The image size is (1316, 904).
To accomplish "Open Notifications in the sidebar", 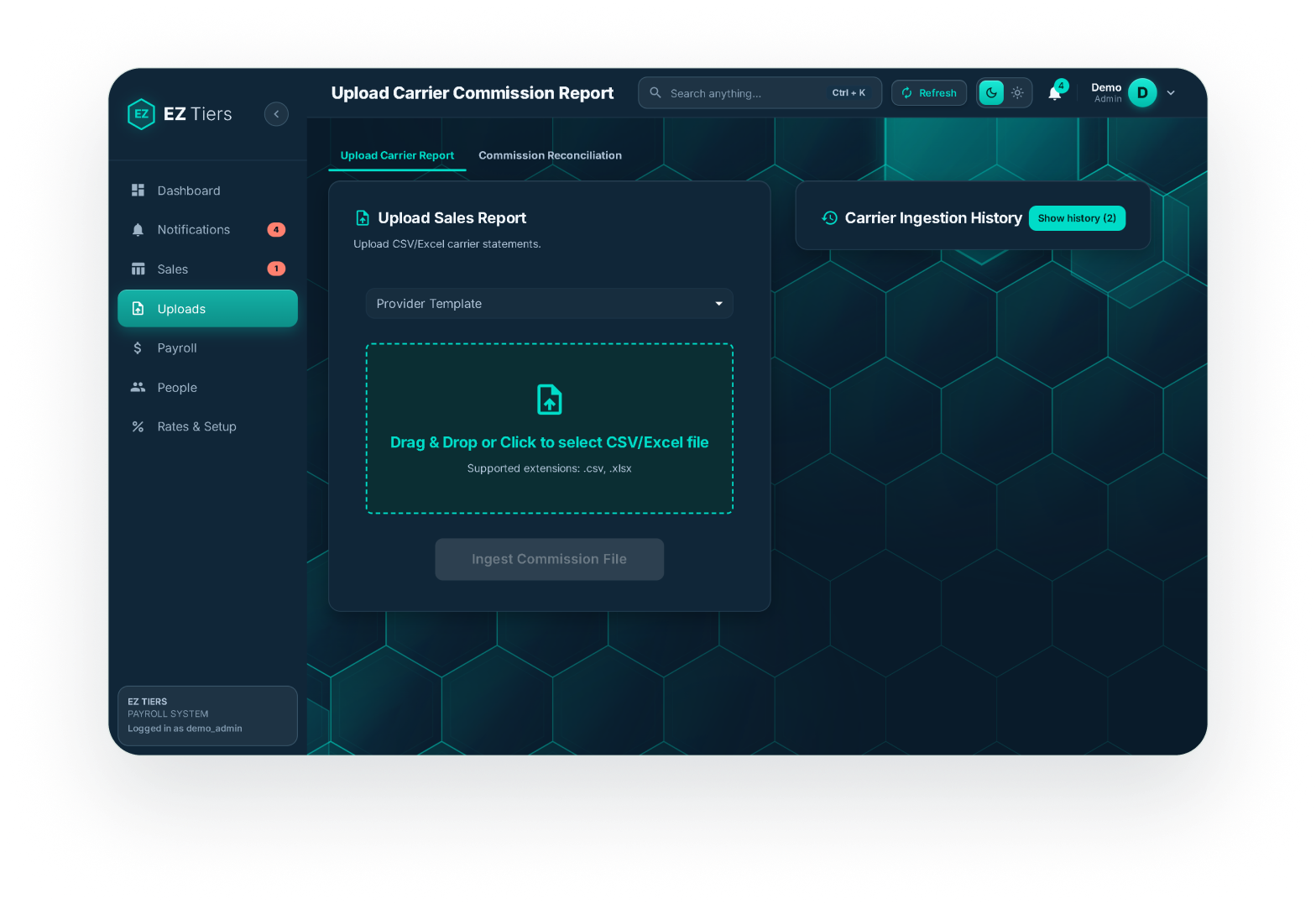I will [x=207, y=230].
